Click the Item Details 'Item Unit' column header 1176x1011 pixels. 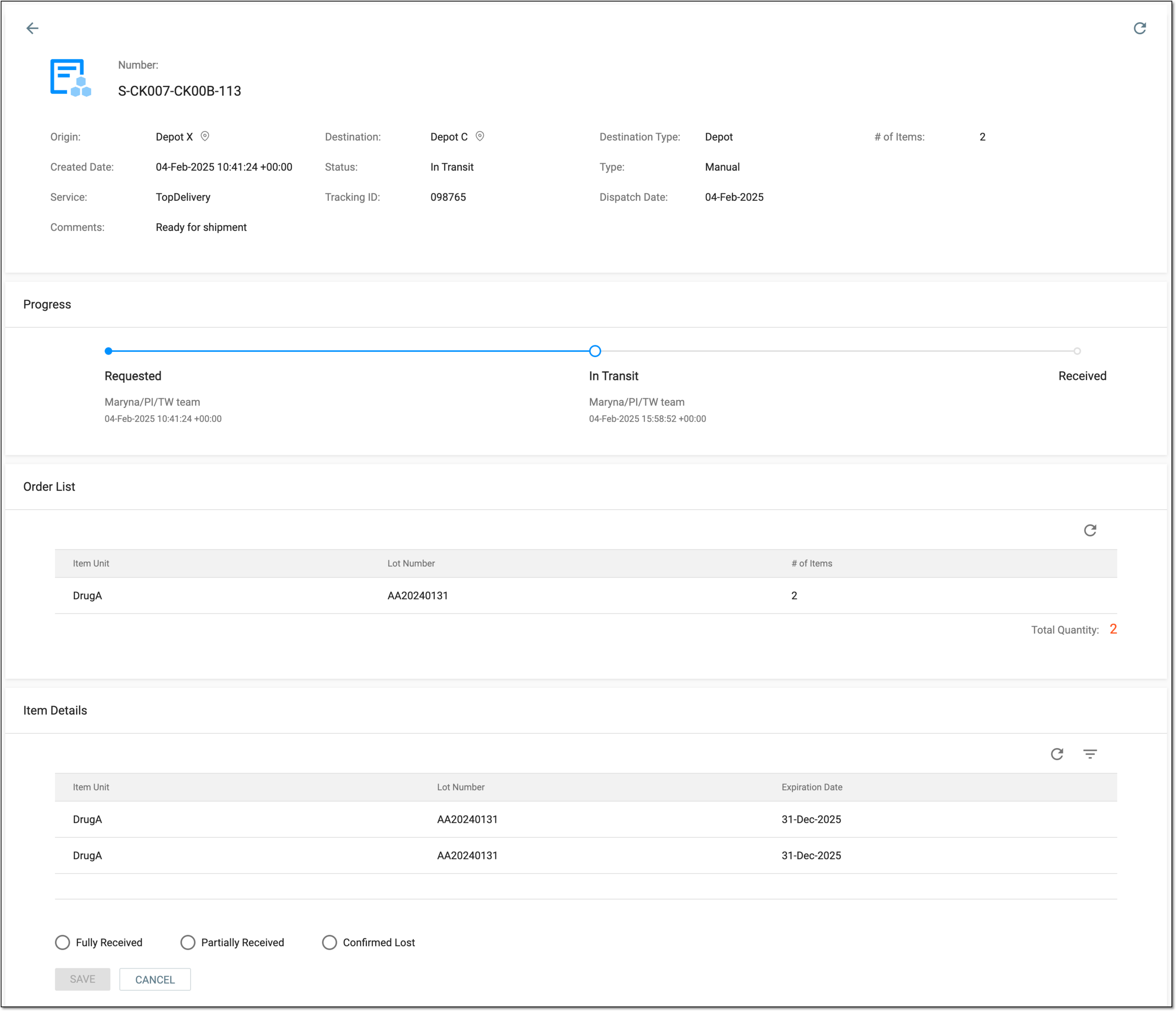point(91,787)
